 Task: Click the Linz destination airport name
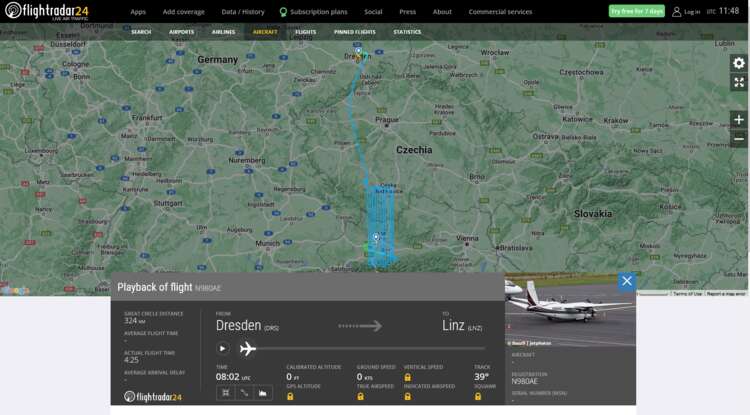[x=453, y=326]
